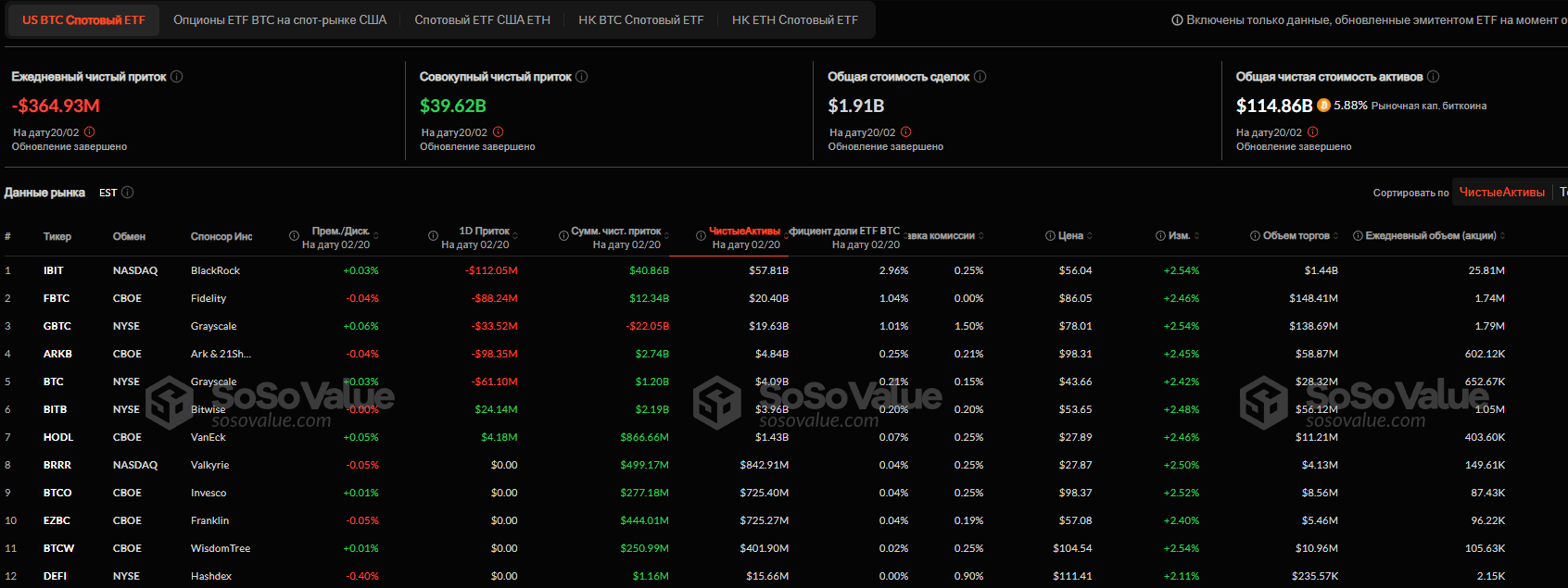
Task: Sort by Цена using its arrow
Action: (1090, 236)
